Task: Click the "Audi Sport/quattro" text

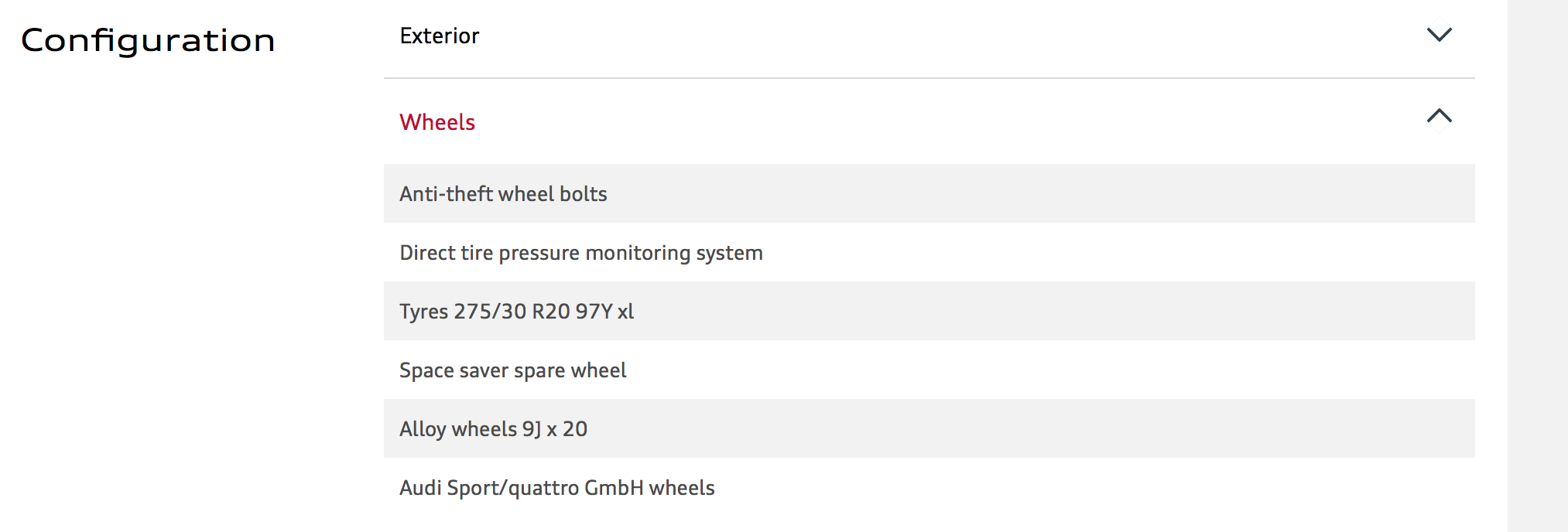Action: [489, 488]
